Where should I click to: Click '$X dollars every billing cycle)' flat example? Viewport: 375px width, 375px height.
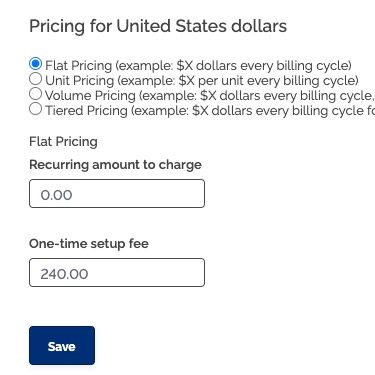coord(264,66)
